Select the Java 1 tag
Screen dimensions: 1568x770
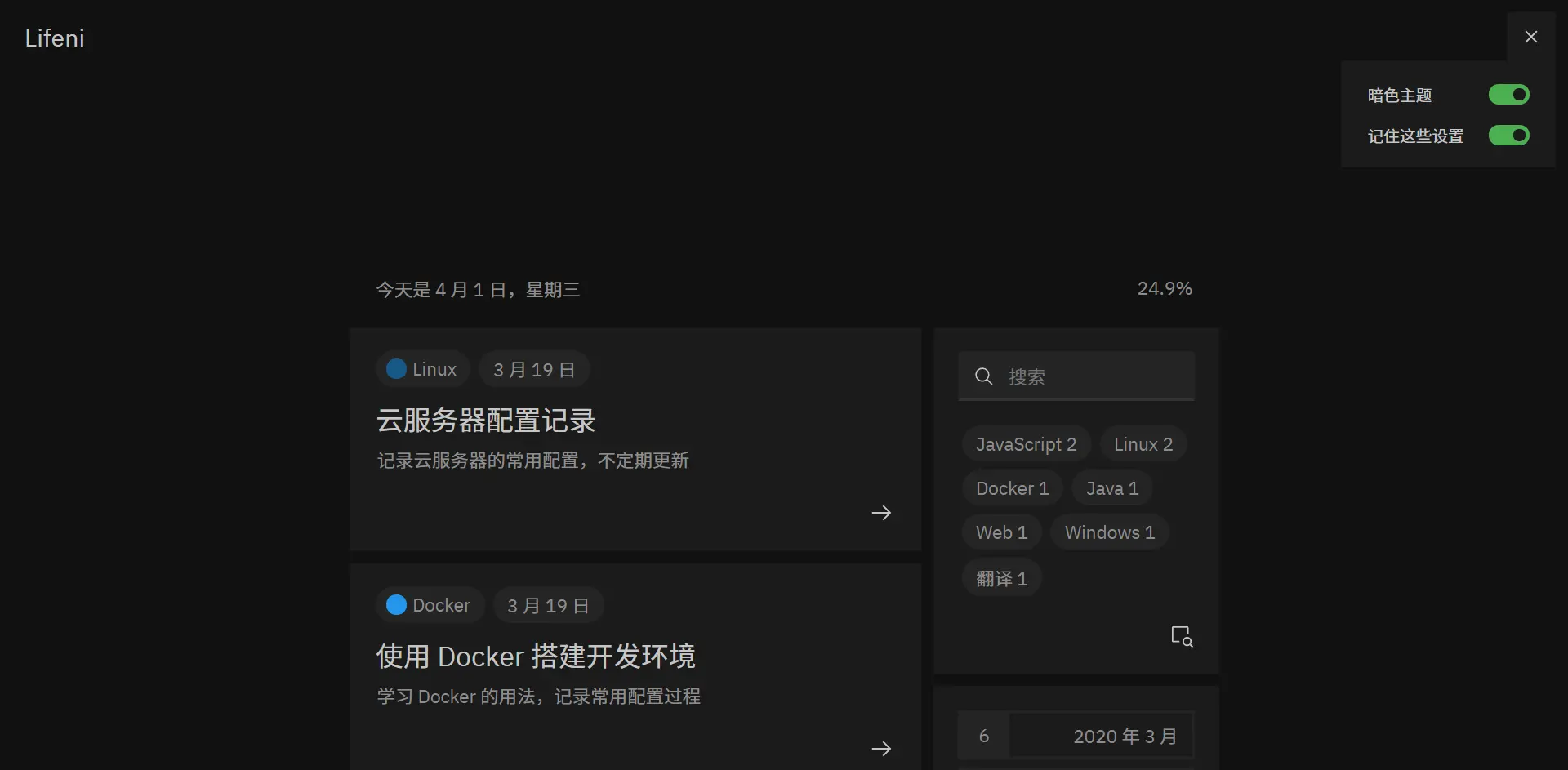(1111, 487)
